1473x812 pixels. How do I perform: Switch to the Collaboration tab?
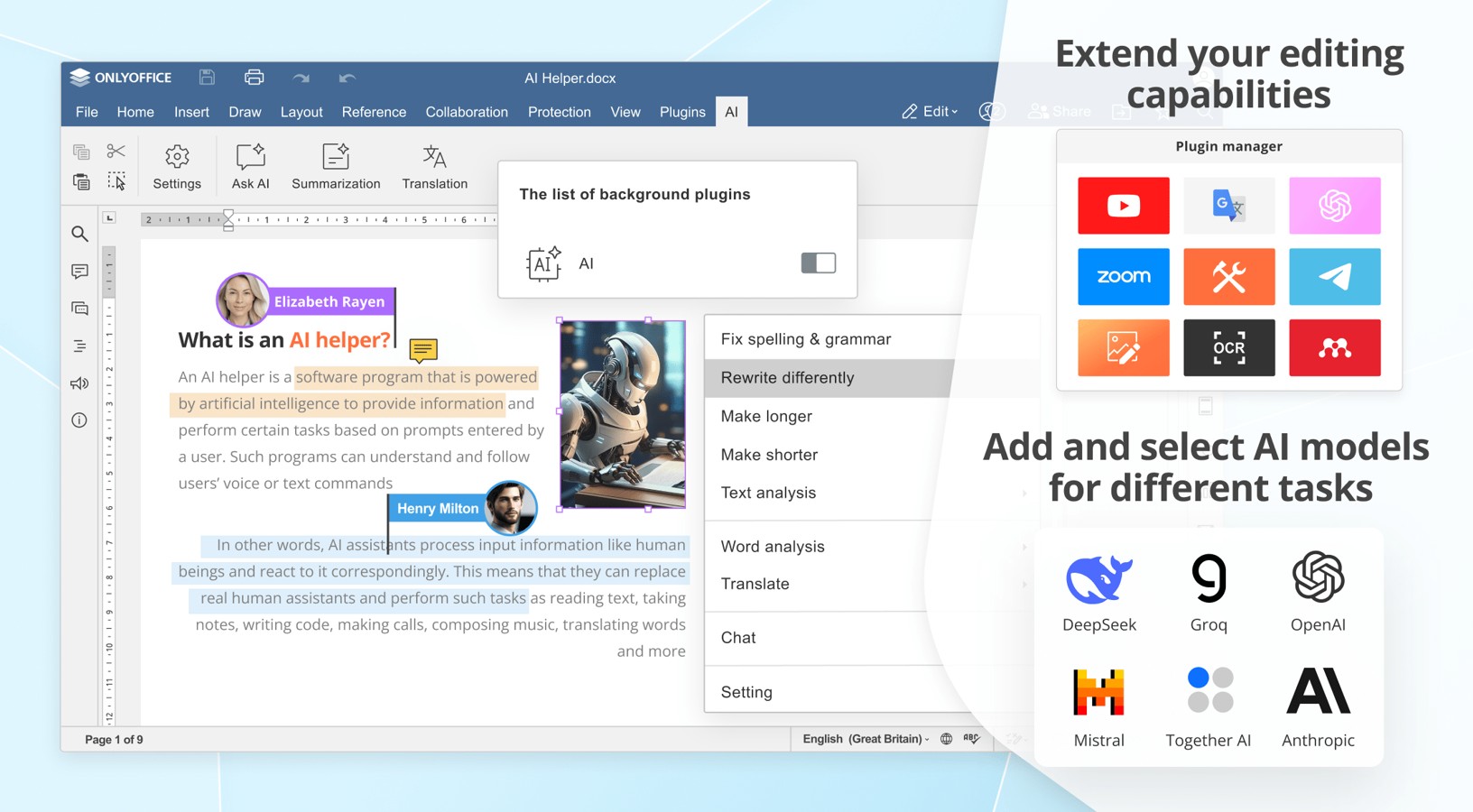click(467, 112)
